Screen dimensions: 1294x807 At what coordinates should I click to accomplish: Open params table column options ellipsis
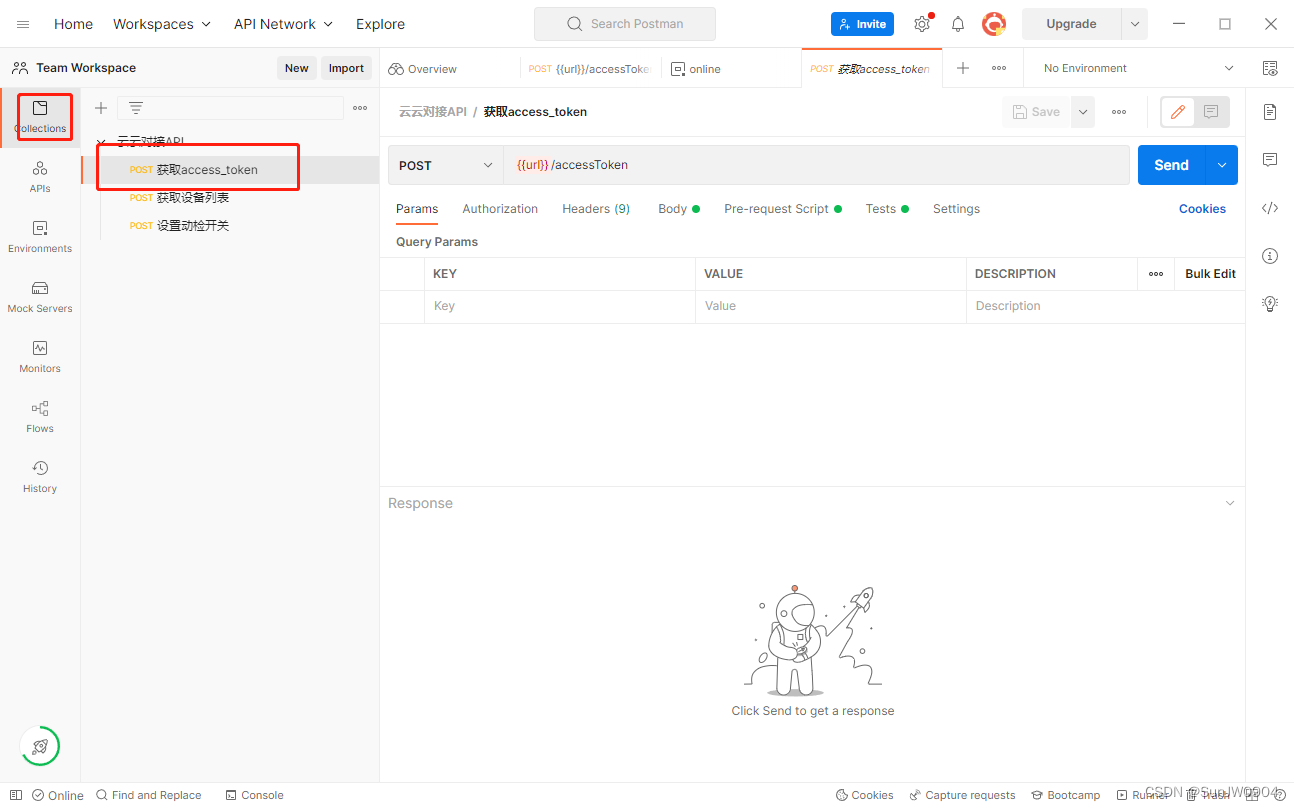1156,274
